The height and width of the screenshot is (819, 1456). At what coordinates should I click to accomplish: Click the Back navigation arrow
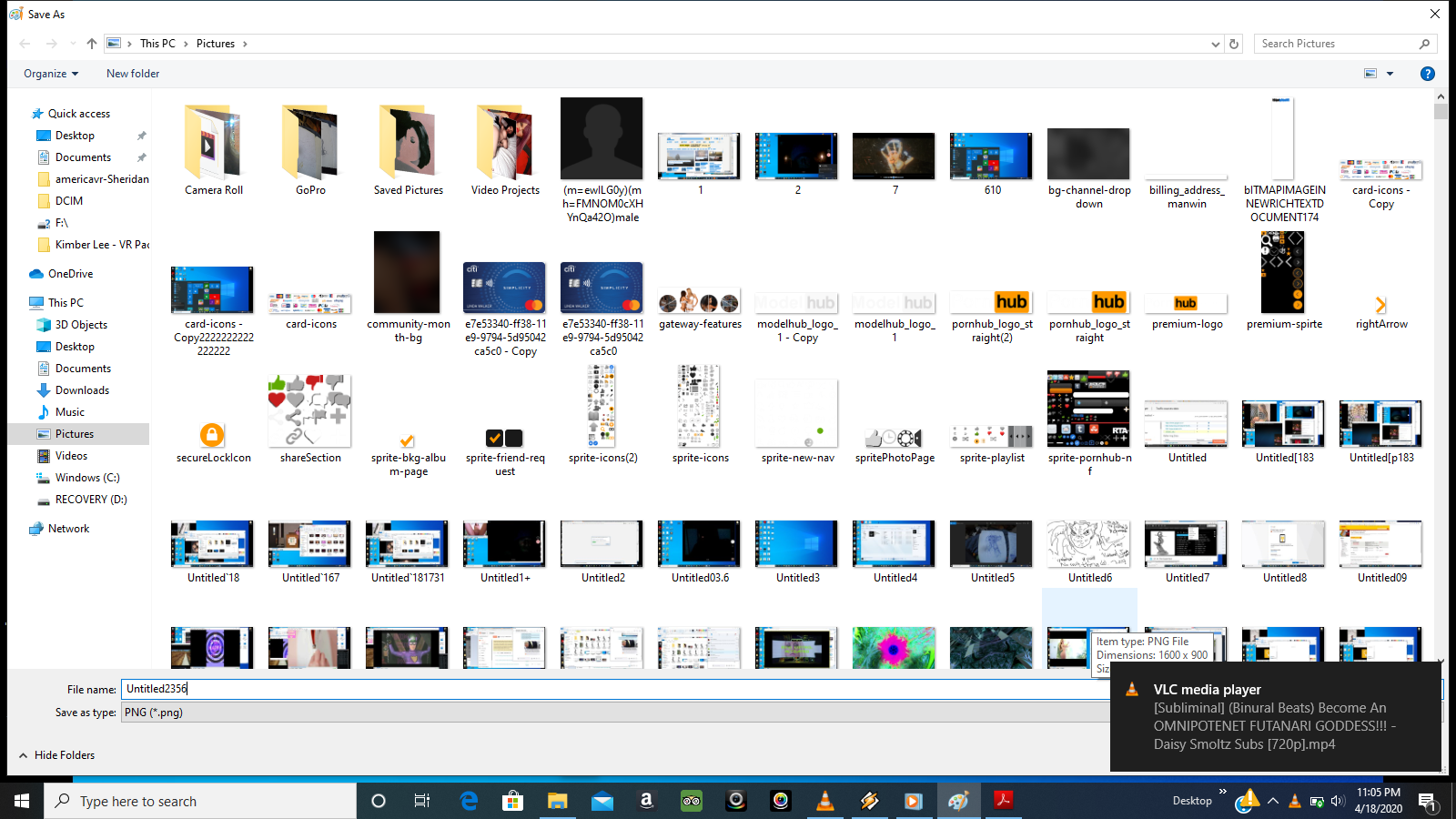coord(25,44)
